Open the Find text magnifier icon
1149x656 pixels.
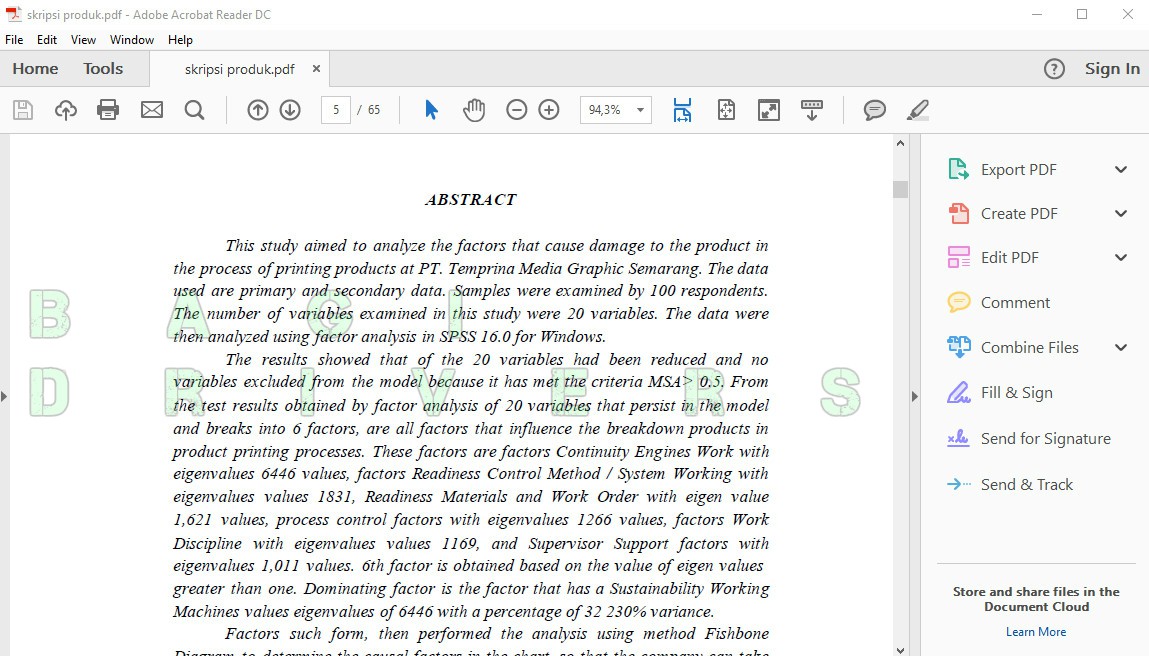coord(194,110)
